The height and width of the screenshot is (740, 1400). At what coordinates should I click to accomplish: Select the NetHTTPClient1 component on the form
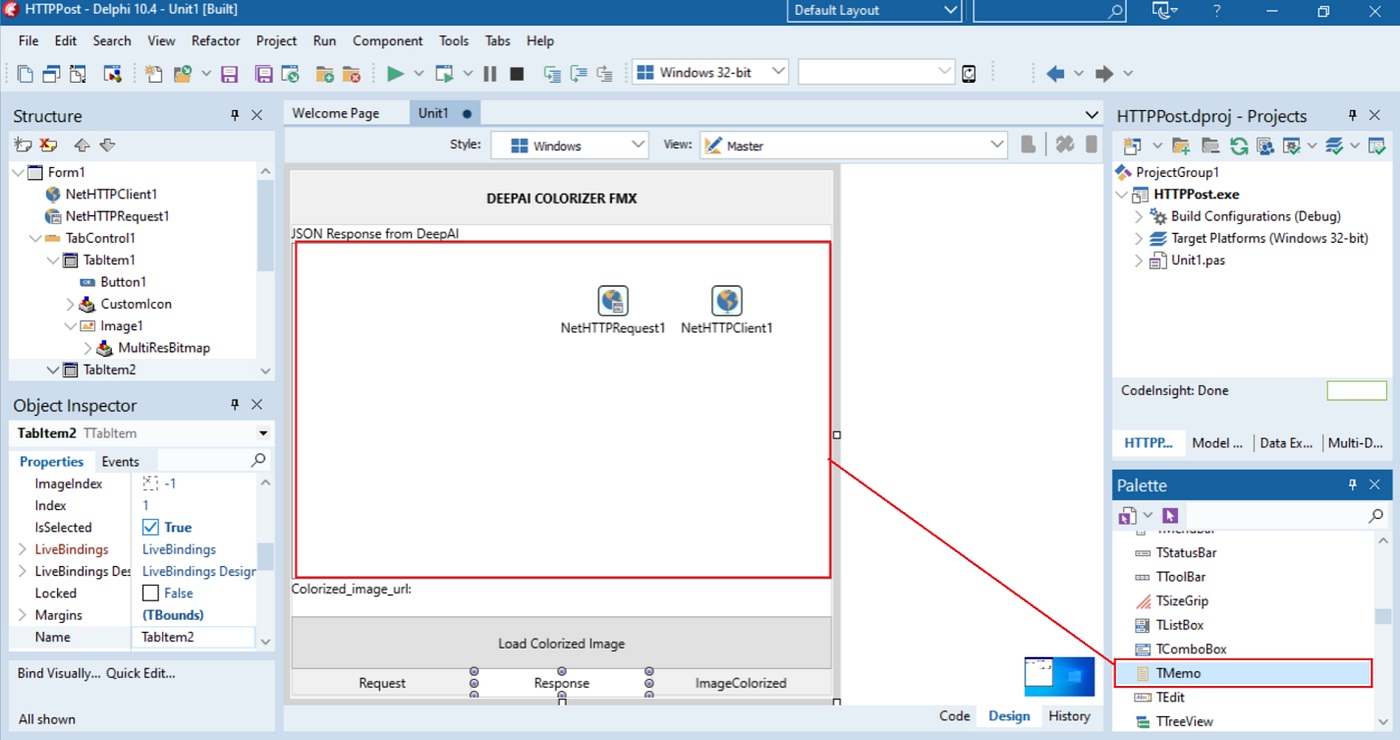tap(726, 300)
